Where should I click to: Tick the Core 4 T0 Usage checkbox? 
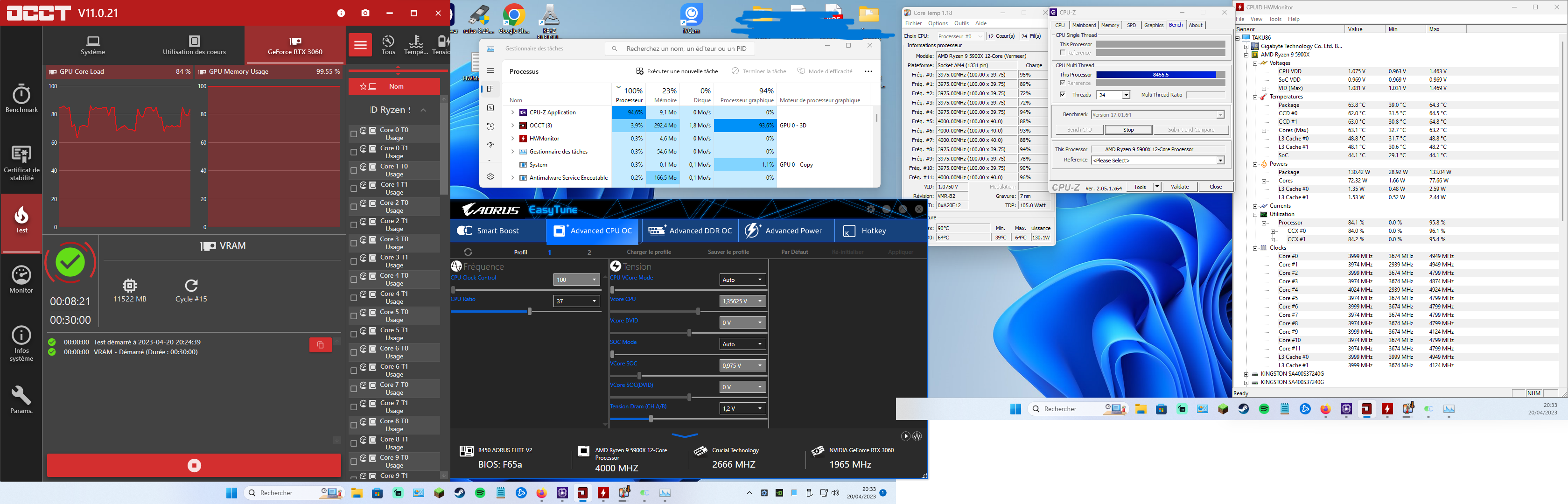click(x=354, y=280)
